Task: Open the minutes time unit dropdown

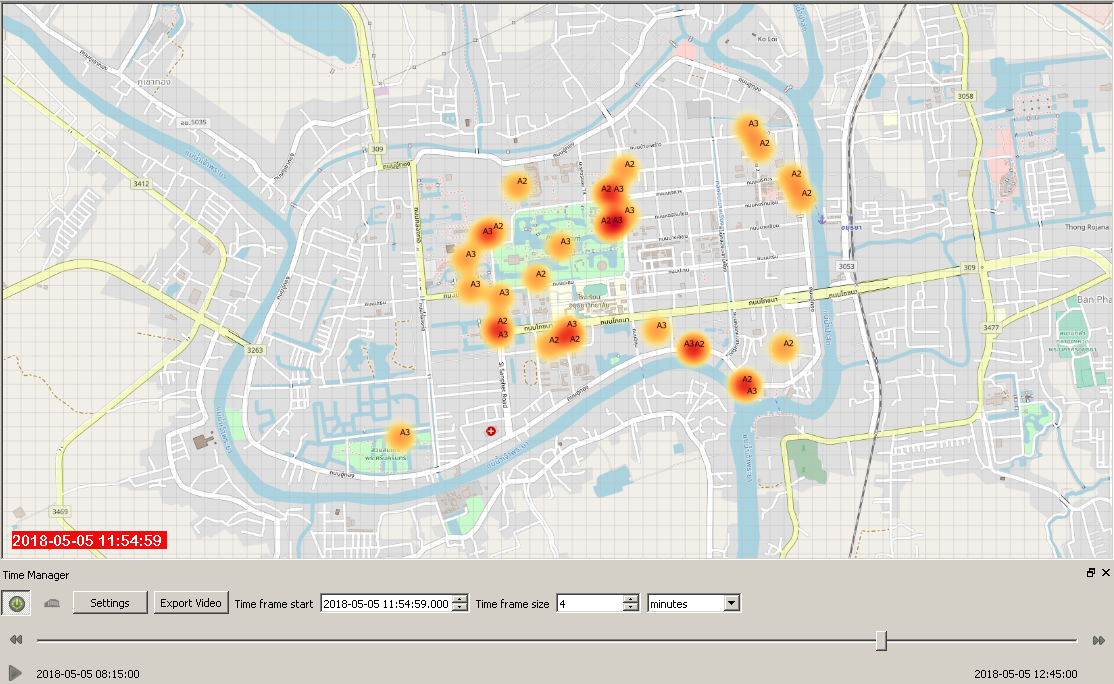Action: tap(731, 602)
